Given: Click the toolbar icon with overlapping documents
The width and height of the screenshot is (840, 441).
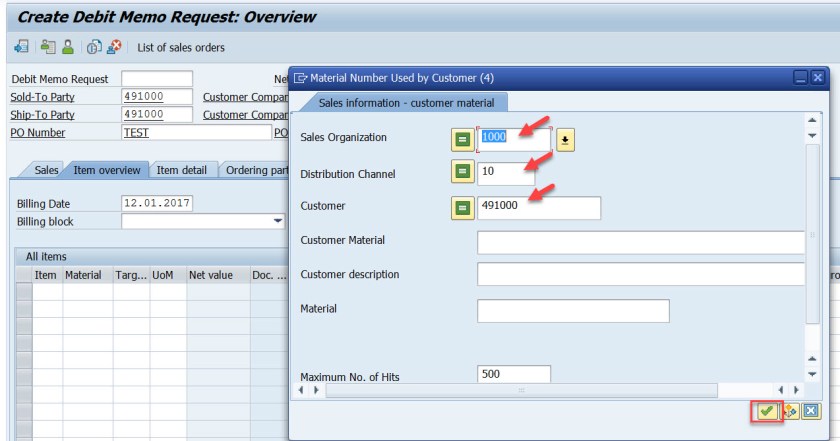Looking at the screenshot, I should pos(94,47).
